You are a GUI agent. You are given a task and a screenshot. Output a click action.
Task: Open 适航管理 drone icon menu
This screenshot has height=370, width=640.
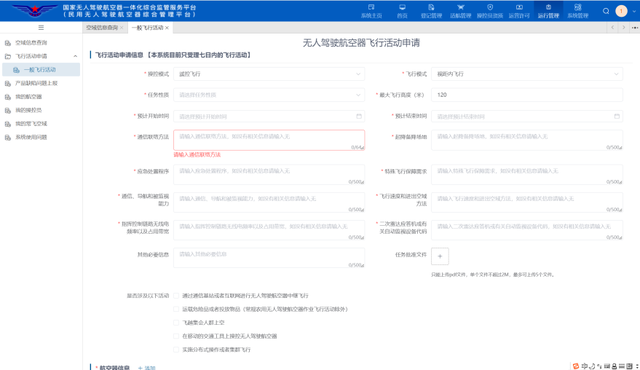pyautogui.click(x=460, y=11)
